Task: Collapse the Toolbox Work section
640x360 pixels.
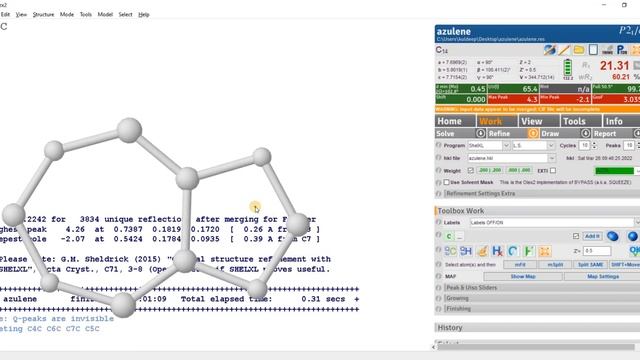Action: click(538, 211)
